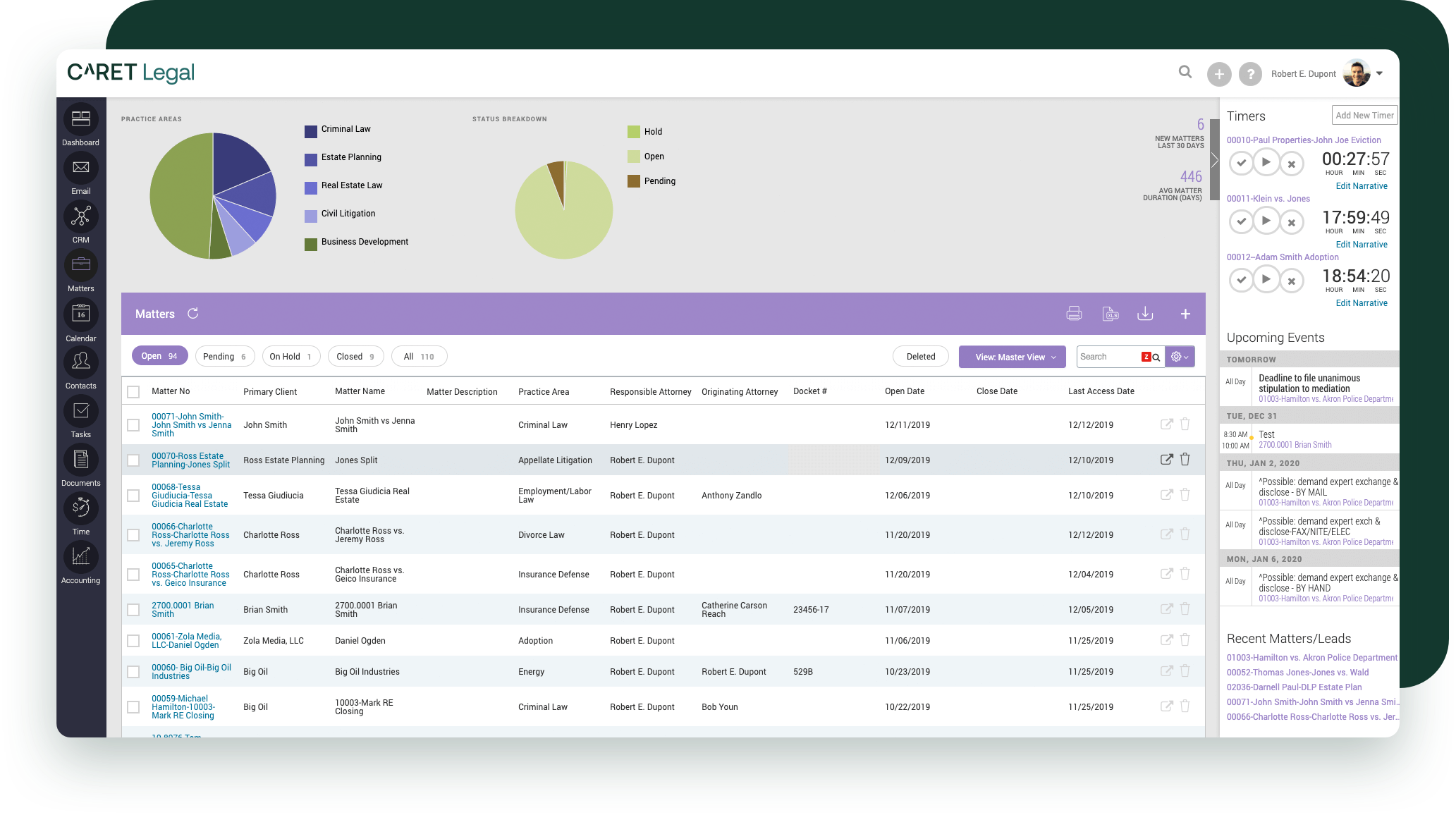Image resolution: width=1456 pixels, height=815 pixels.
Task: Select checkbox for 00061-Zola Media matter
Action: (x=133, y=641)
